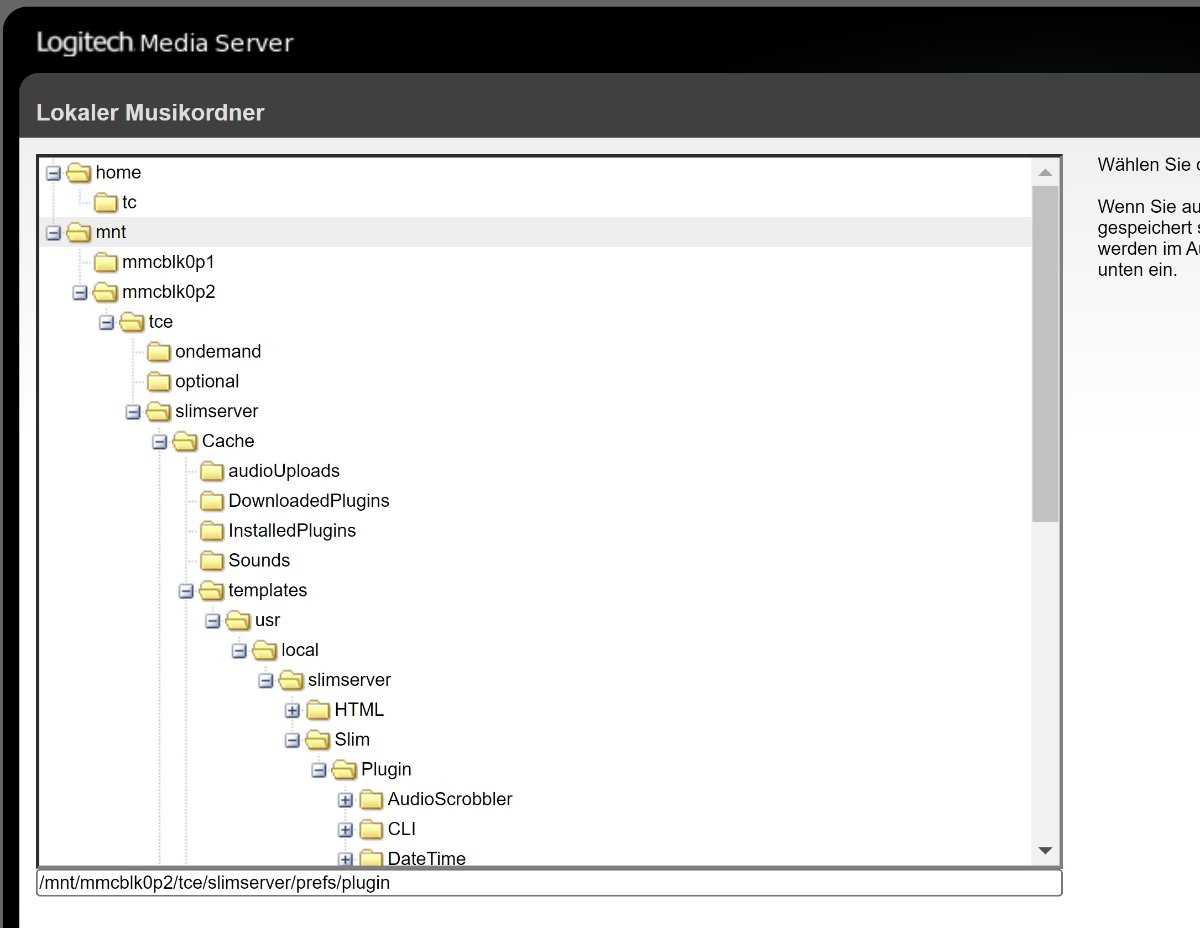
Task: Click the mmcblk0p1 folder icon
Action: point(105,263)
